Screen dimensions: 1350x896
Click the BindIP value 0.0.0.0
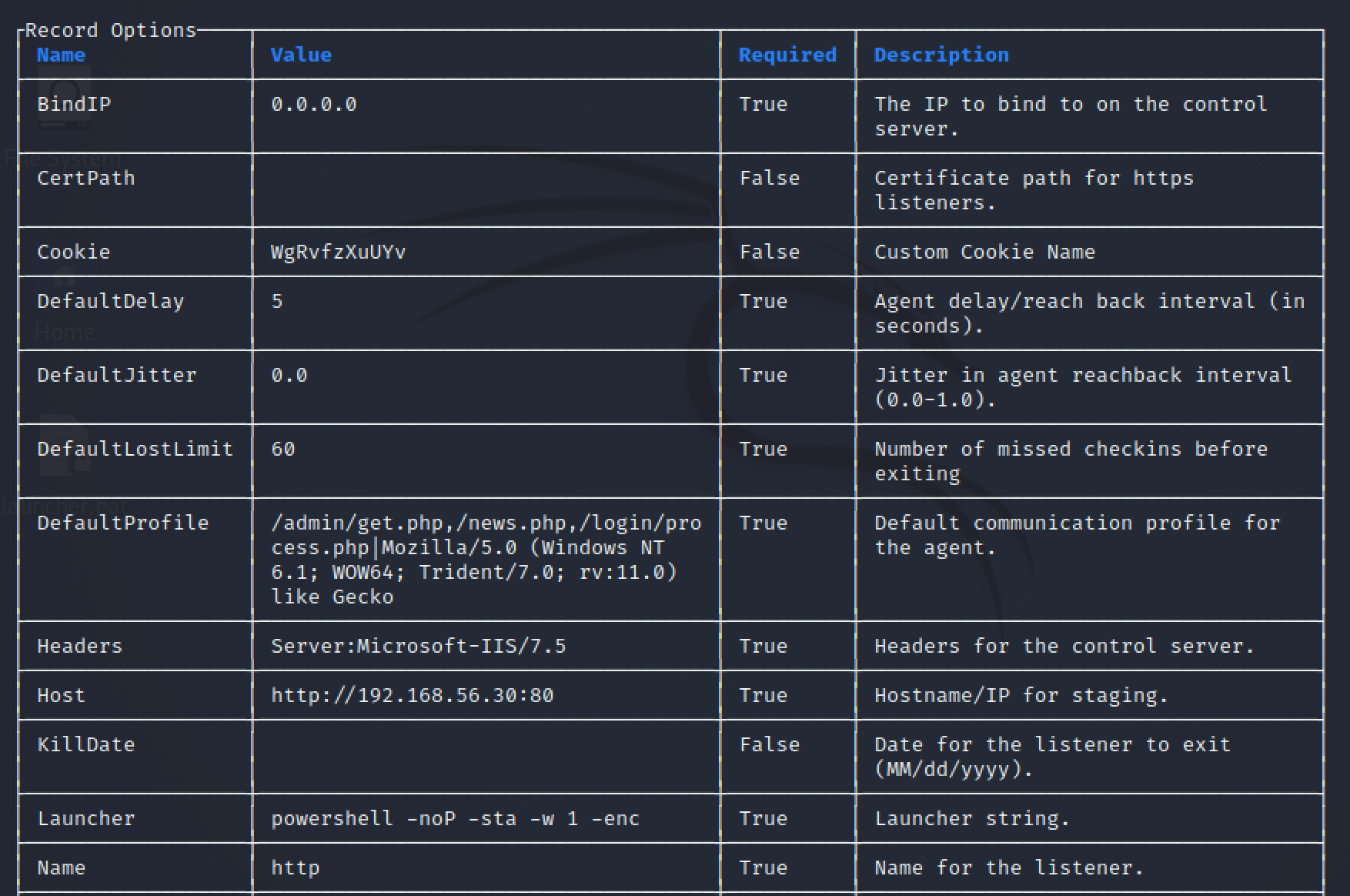click(x=314, y=104)
